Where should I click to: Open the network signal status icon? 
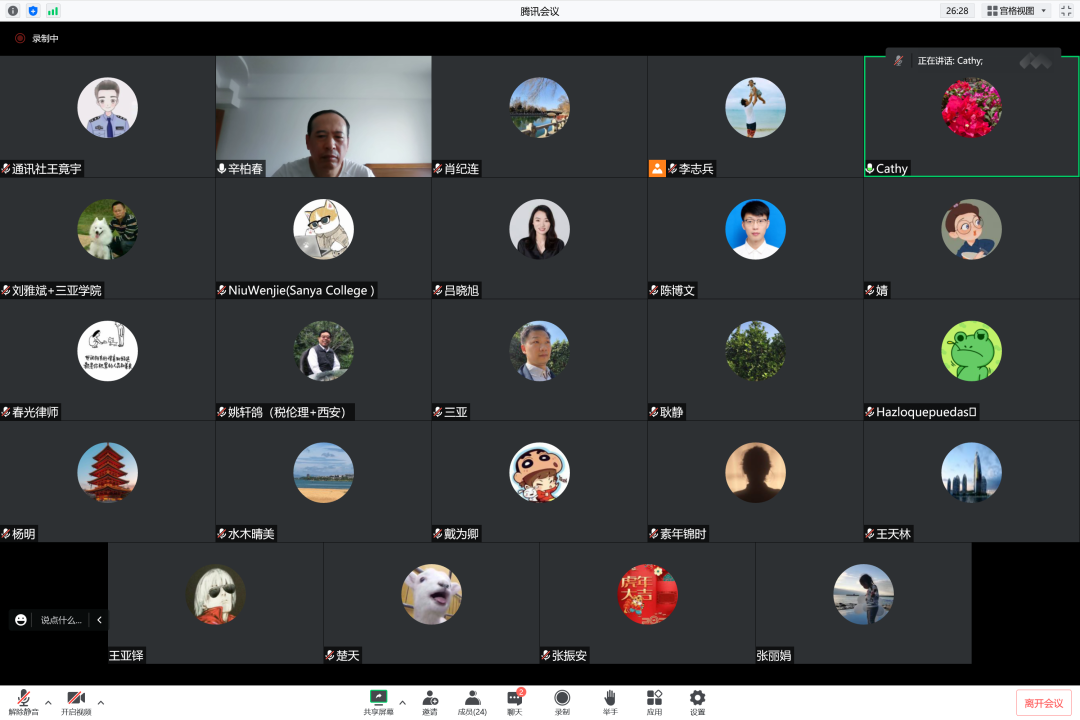pyautogui.click(x=53, y=10)
